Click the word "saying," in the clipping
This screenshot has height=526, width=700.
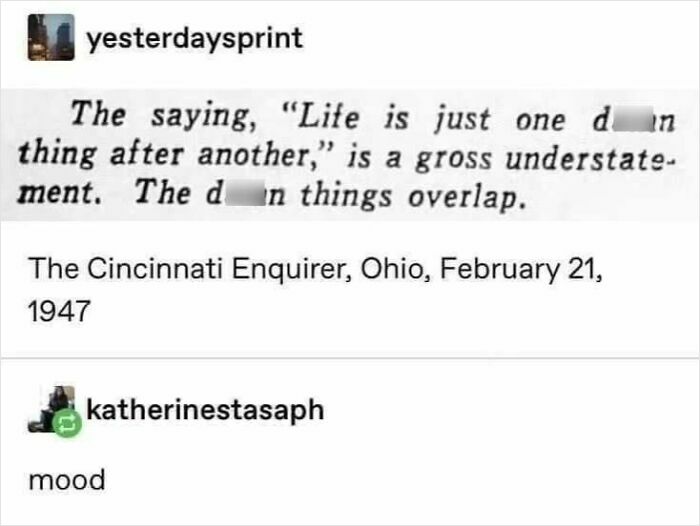coord(204,117)
